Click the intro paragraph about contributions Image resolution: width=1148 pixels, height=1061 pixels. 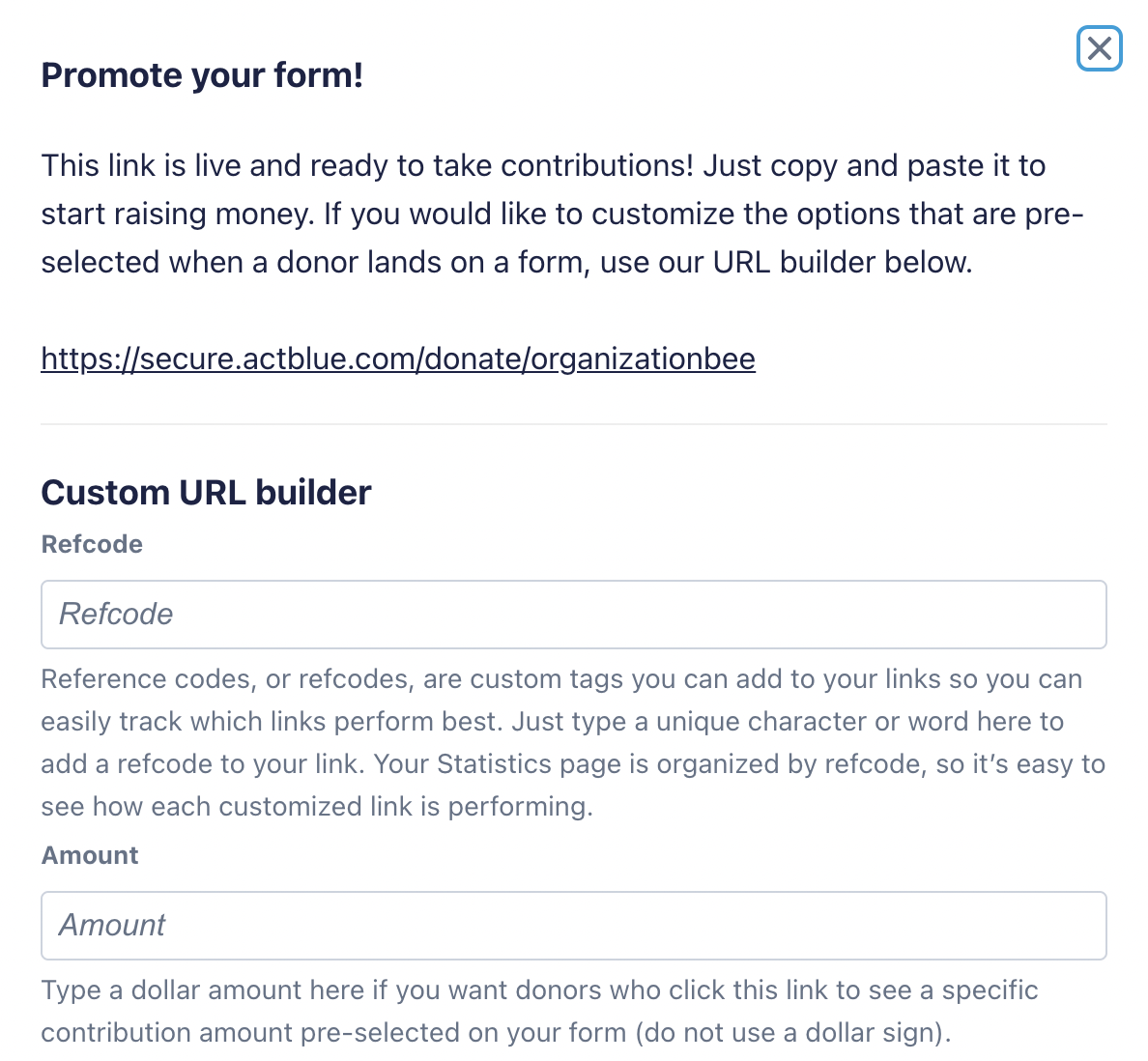(560, 214)
